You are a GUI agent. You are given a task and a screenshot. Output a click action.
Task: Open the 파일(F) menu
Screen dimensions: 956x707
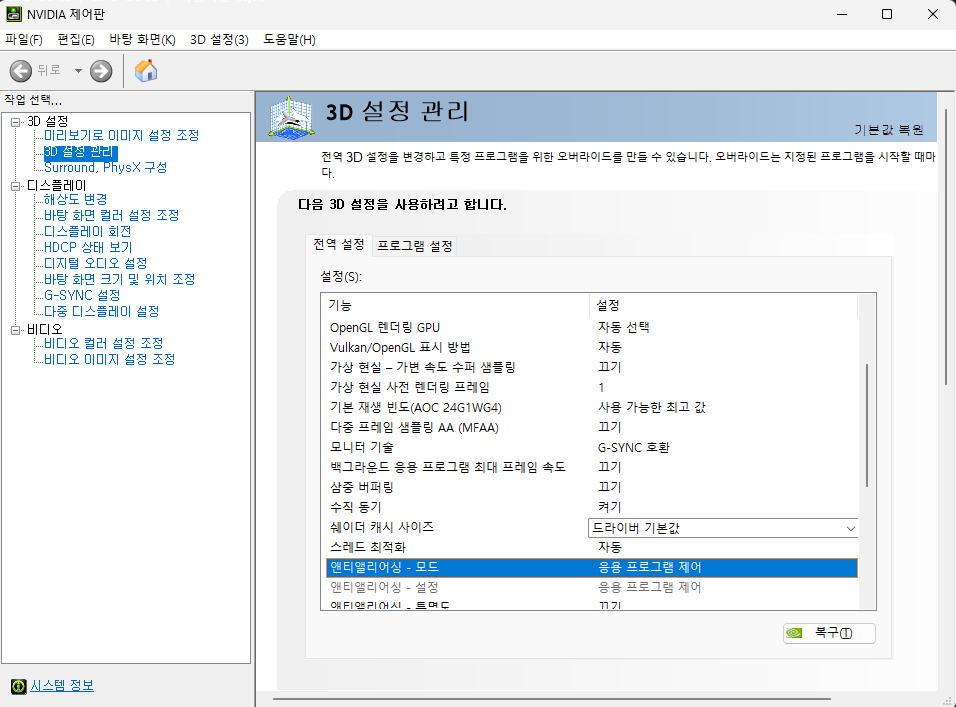pyautogui.click(x=24, y=40)
